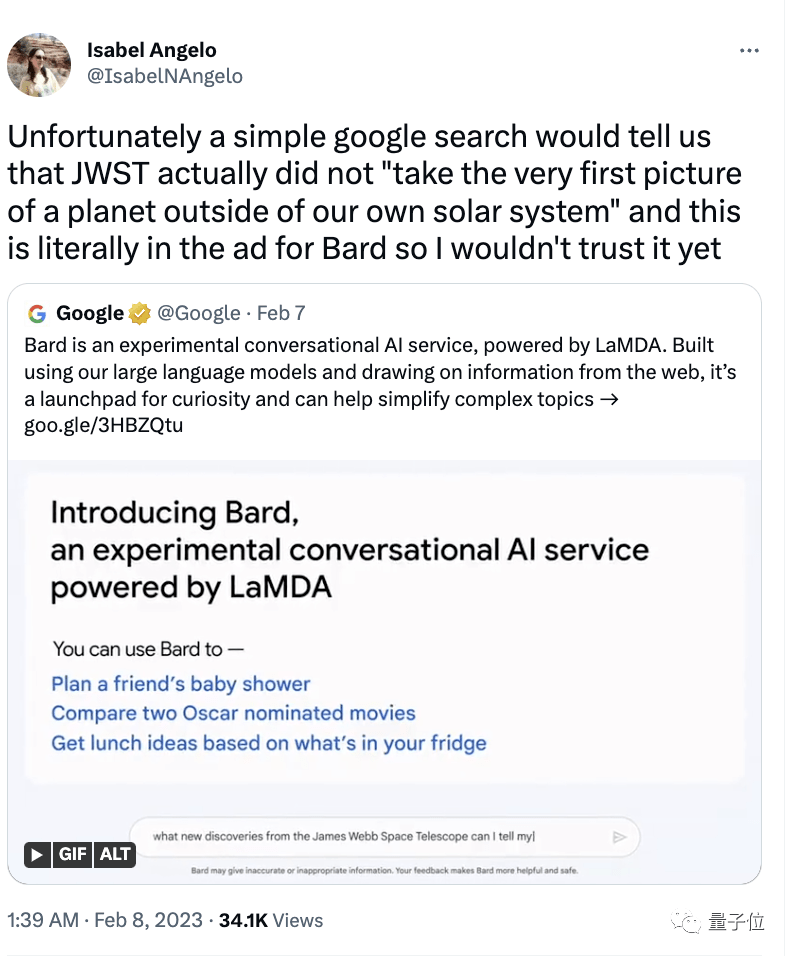Click the WeChat logo watermark
Screen dimensions: 790x956
tap(686, 922)
